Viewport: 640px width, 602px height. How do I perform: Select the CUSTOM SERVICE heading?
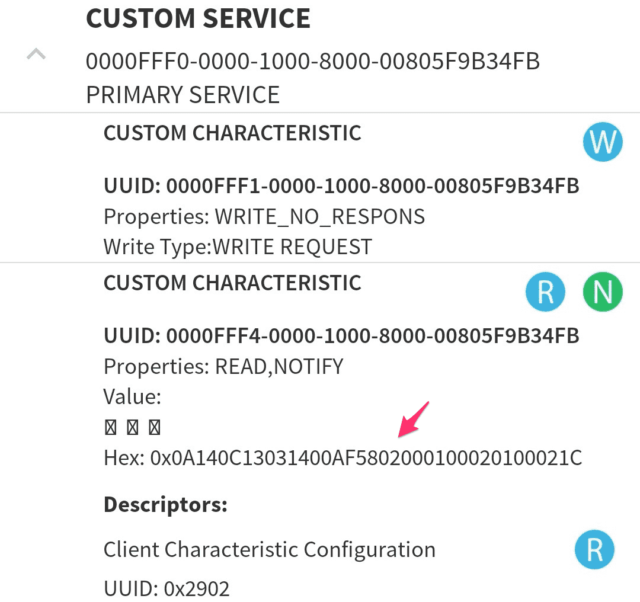(x=198, y=18)
